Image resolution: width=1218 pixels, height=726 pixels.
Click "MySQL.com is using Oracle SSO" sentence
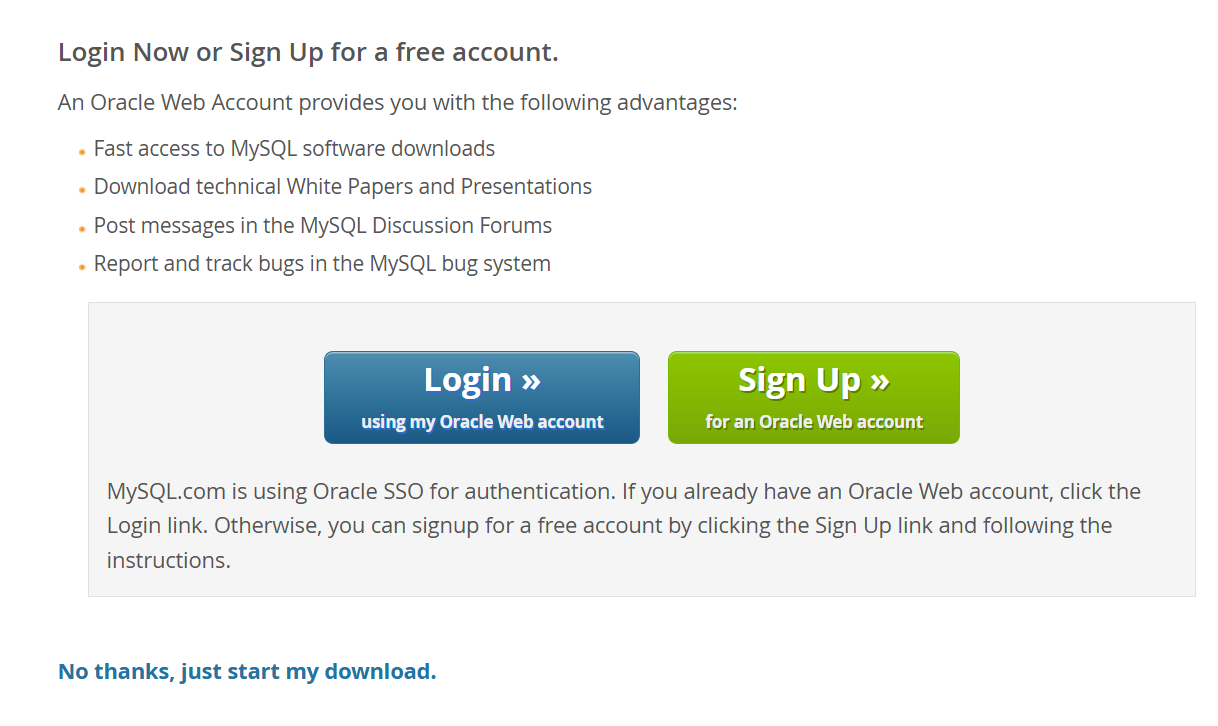pos(360,492)
